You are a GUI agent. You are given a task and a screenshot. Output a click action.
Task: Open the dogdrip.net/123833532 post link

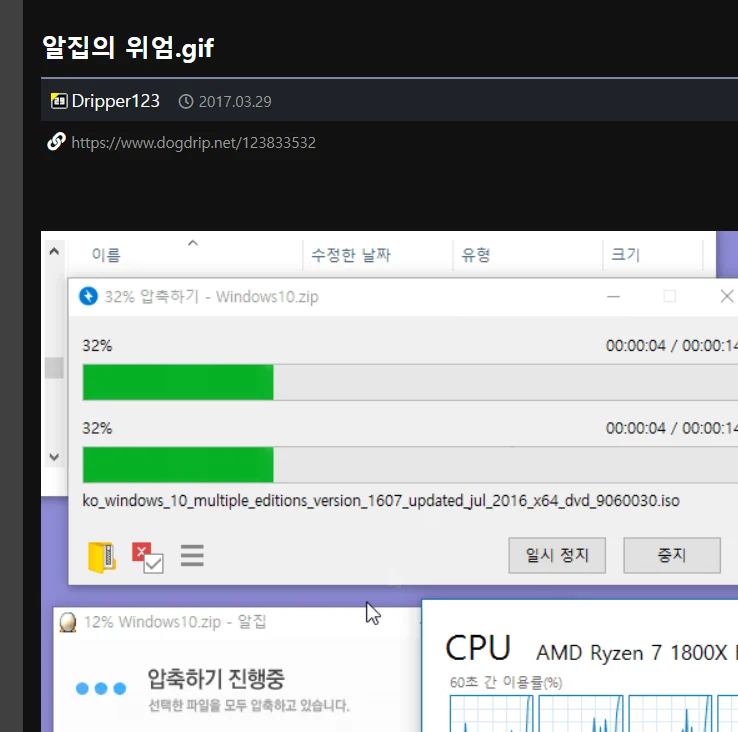[193, 143]
